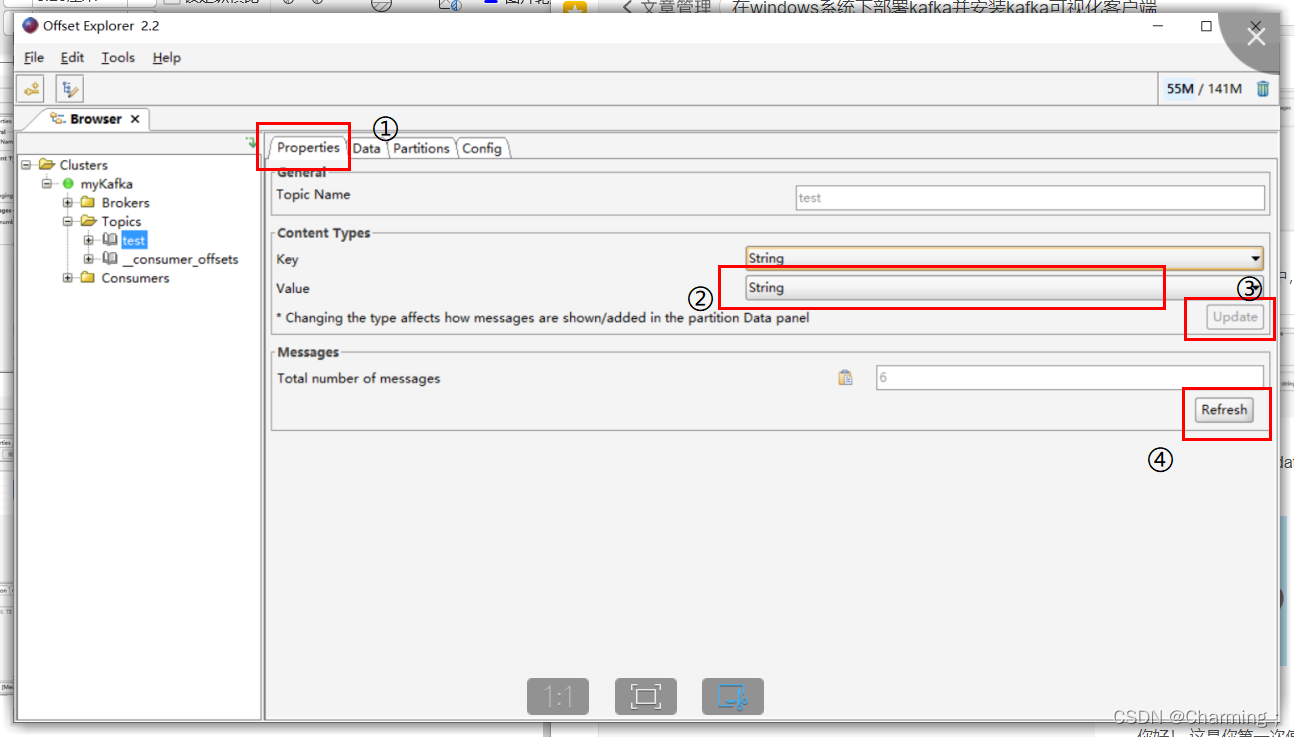Switch to the Data tab
Screen dimensions: 1294x737
pyautogui.click(x=367, y=148)
